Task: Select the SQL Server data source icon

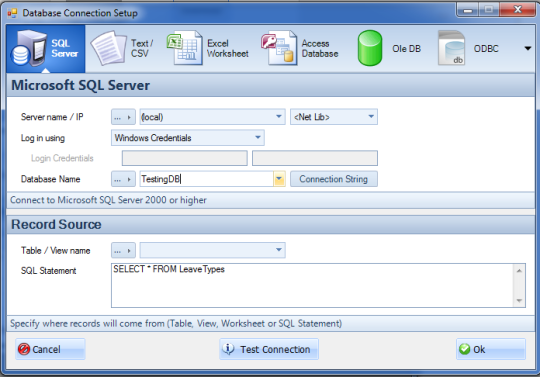Action: [29, 48]
